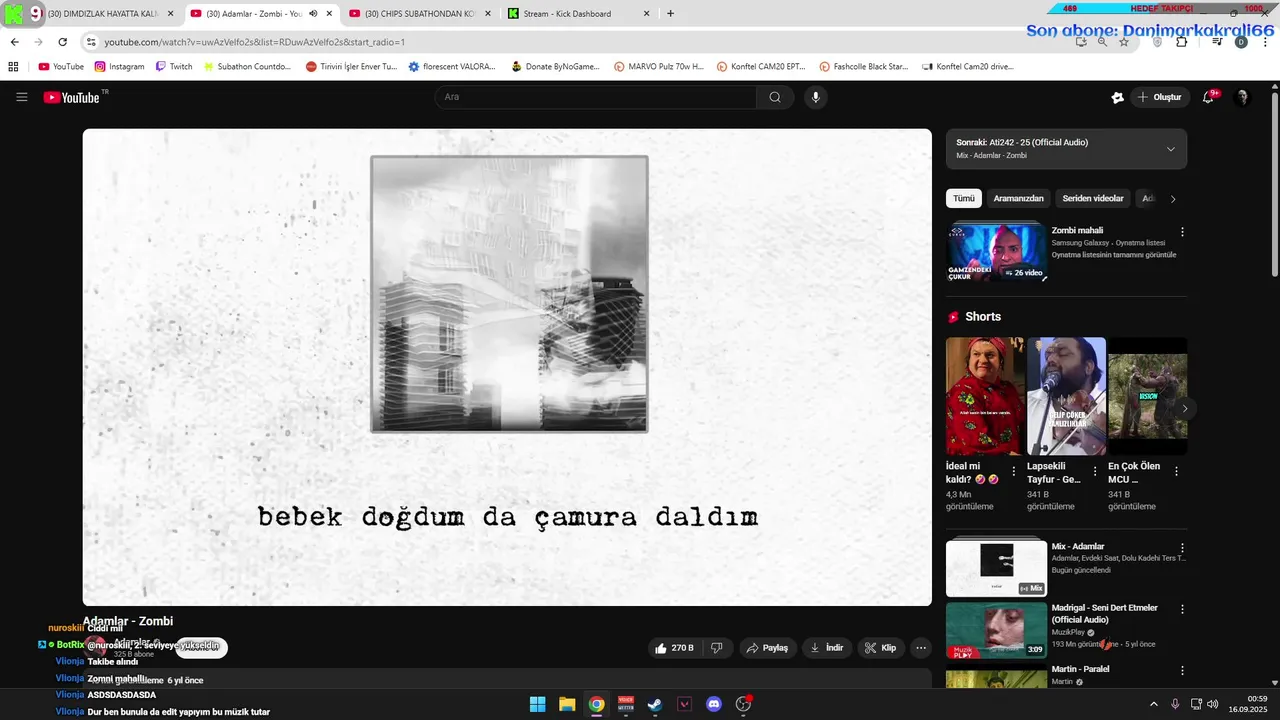Open Steam from taskbar
1280x720 pixels.
coord(654,704)
